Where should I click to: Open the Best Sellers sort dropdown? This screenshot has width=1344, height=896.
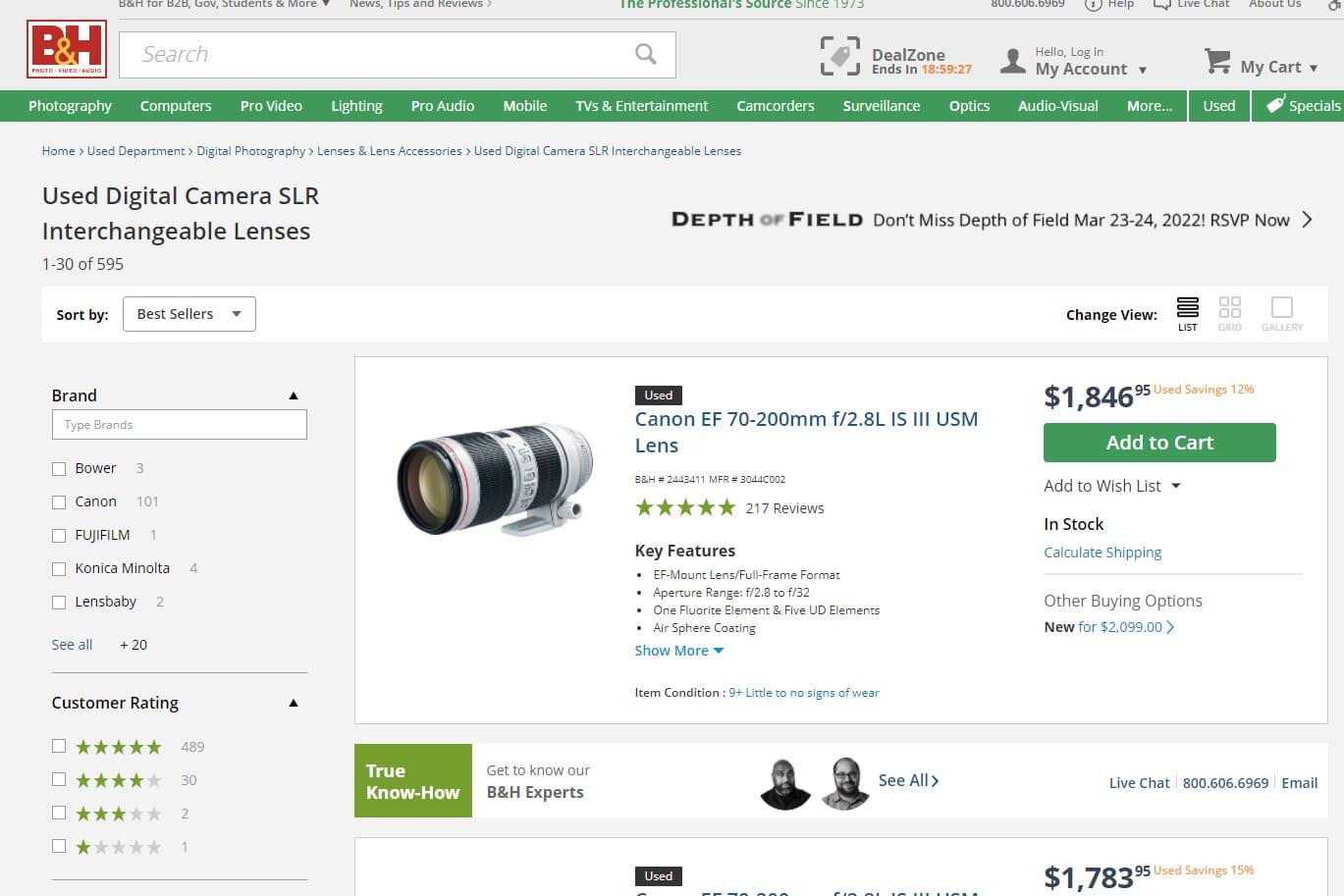point(189,314)
